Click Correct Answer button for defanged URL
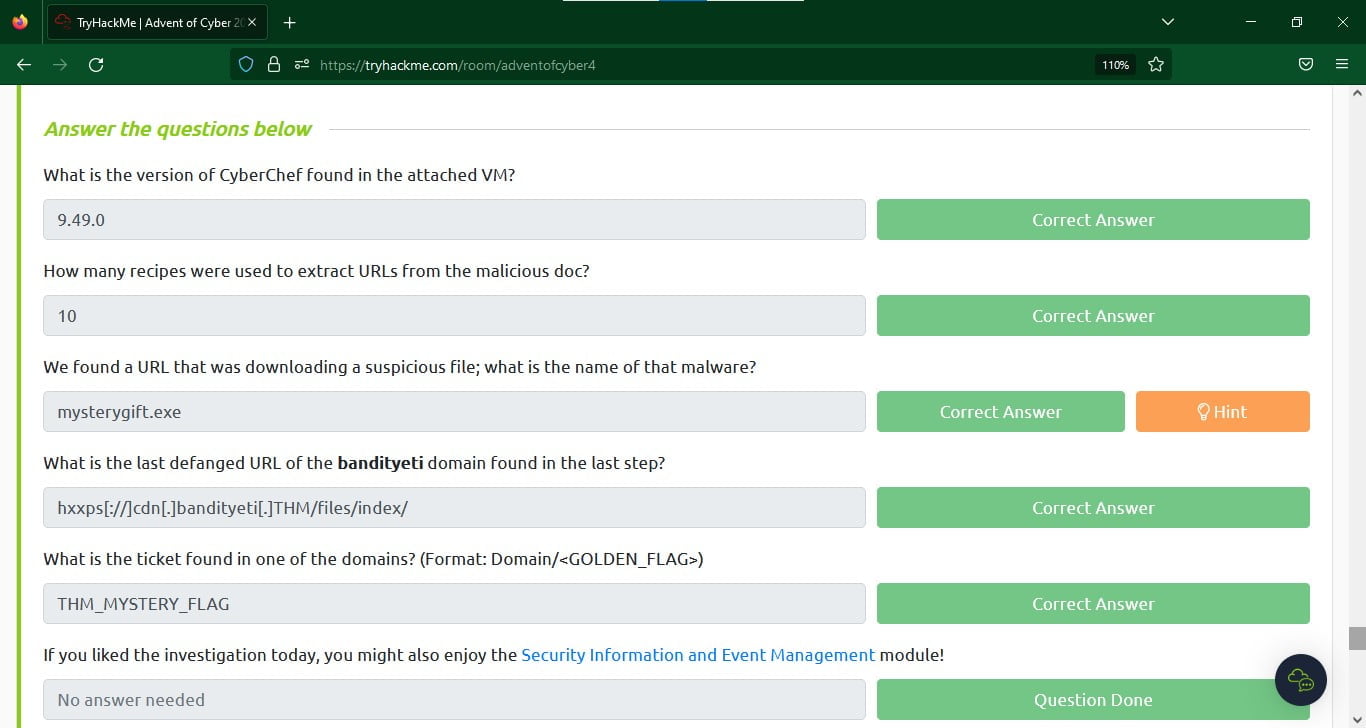 pyautogui.click(x=1093, y=507)
